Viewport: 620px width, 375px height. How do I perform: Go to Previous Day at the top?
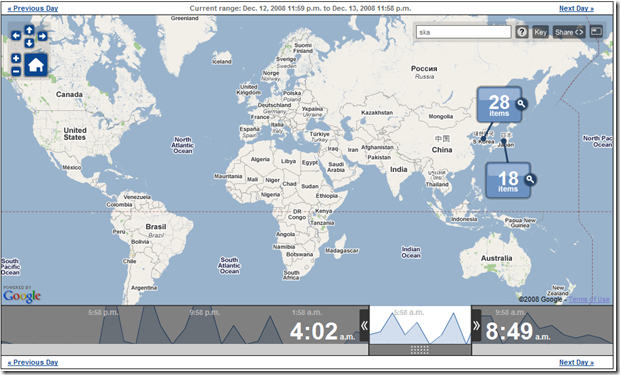33,8
